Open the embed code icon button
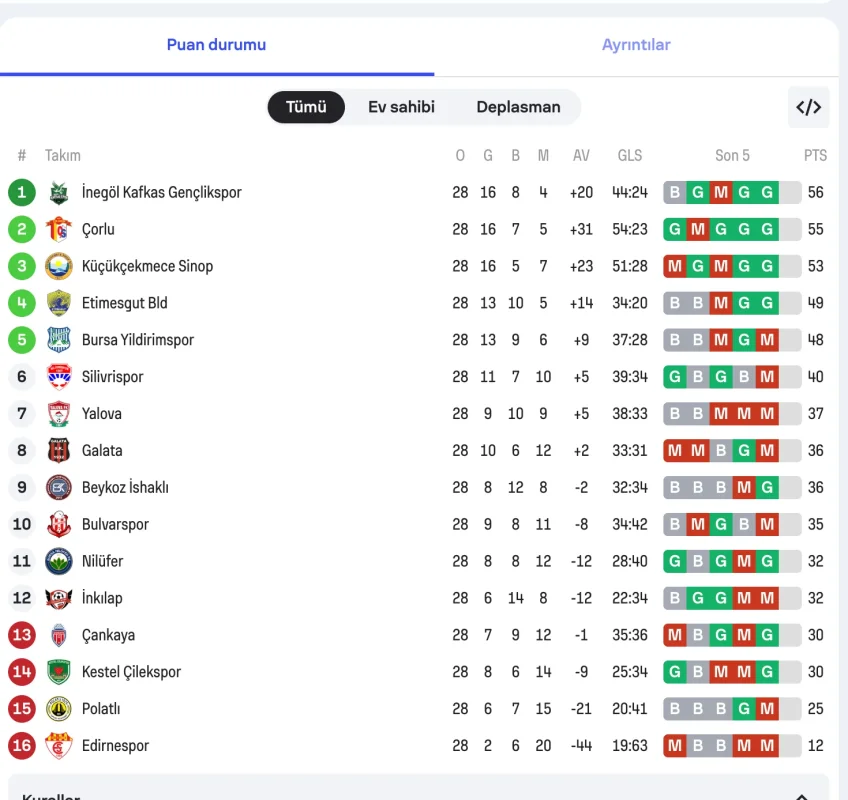This screenshot has width=848, height=800. (808, 107)
